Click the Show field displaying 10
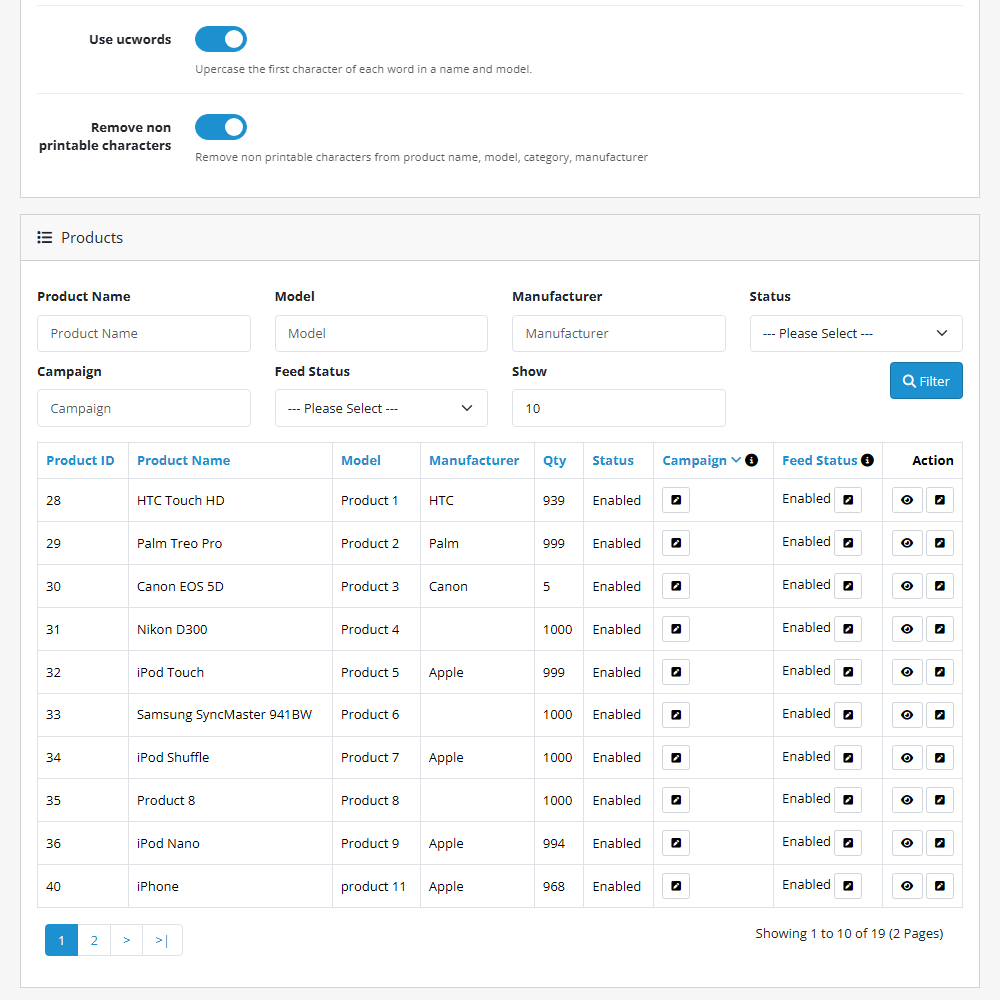This screenshot has width=1000, height=1000. pyautogui.click(x=618, y=408)
